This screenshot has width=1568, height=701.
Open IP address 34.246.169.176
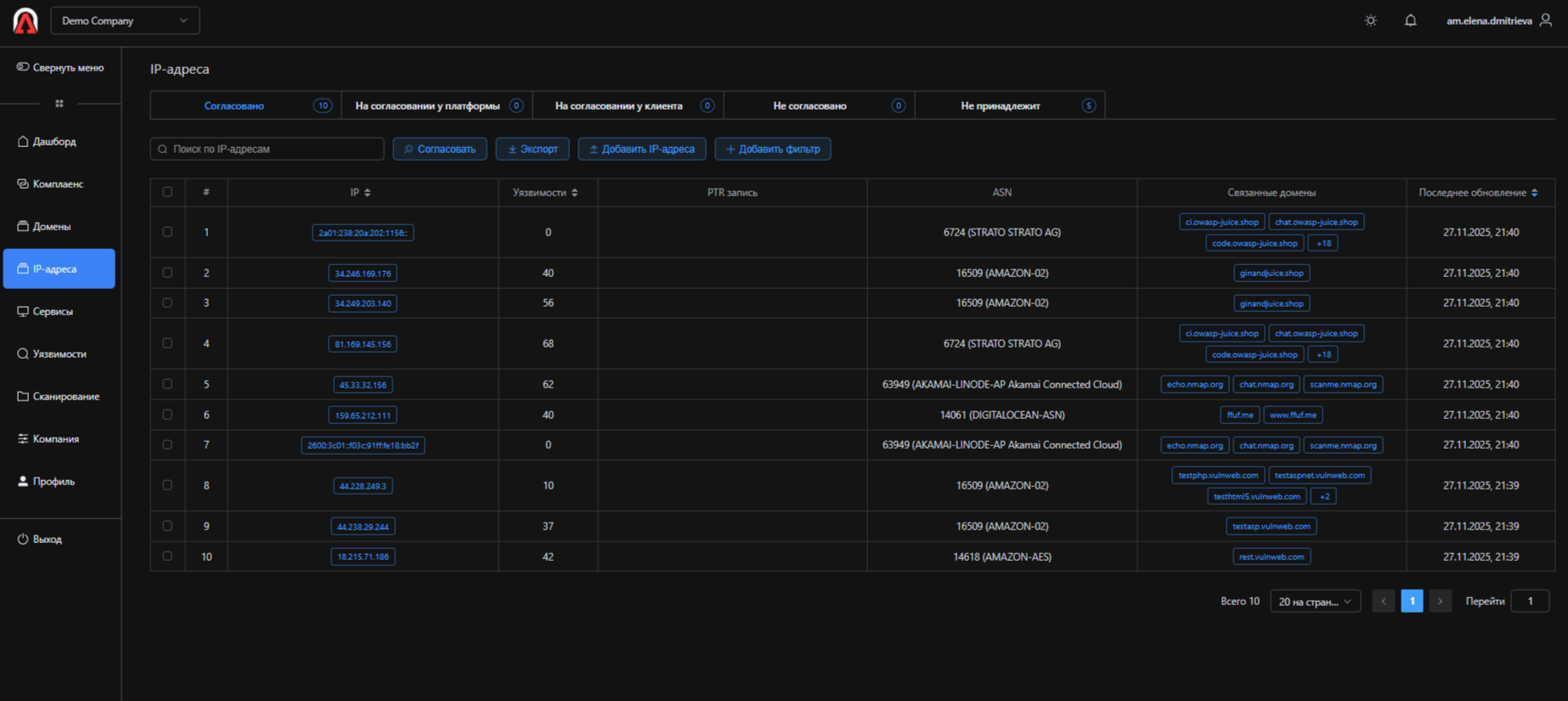tap(363, 274)
